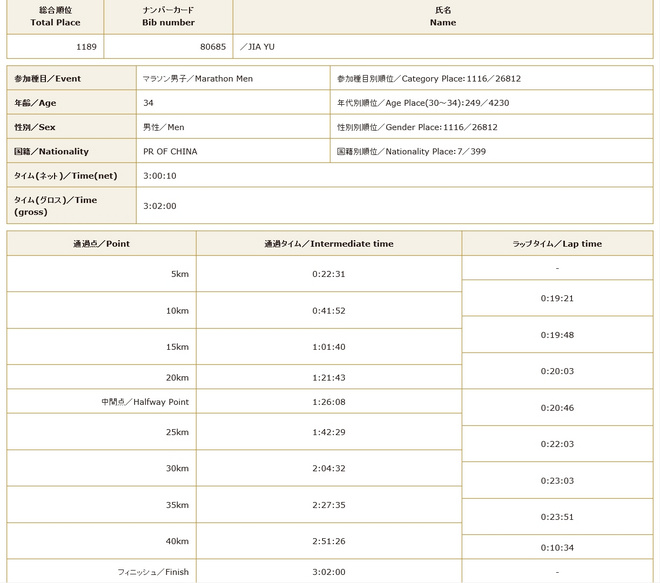Select the halfway time 1:26:08
The height and width of the screenshot is (583, 660).
tap(328, 401)
